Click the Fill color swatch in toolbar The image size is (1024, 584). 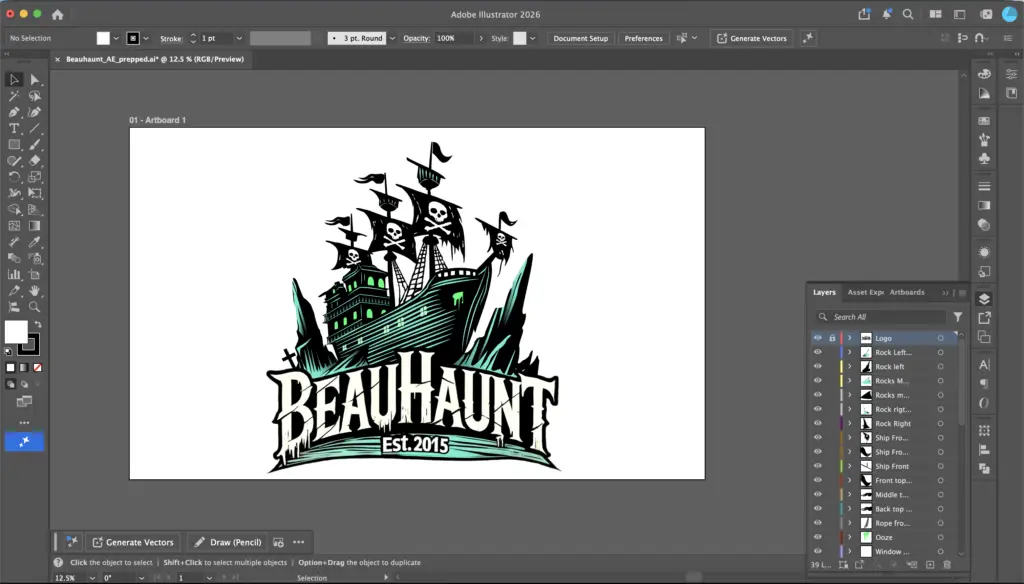pos(16,332)
